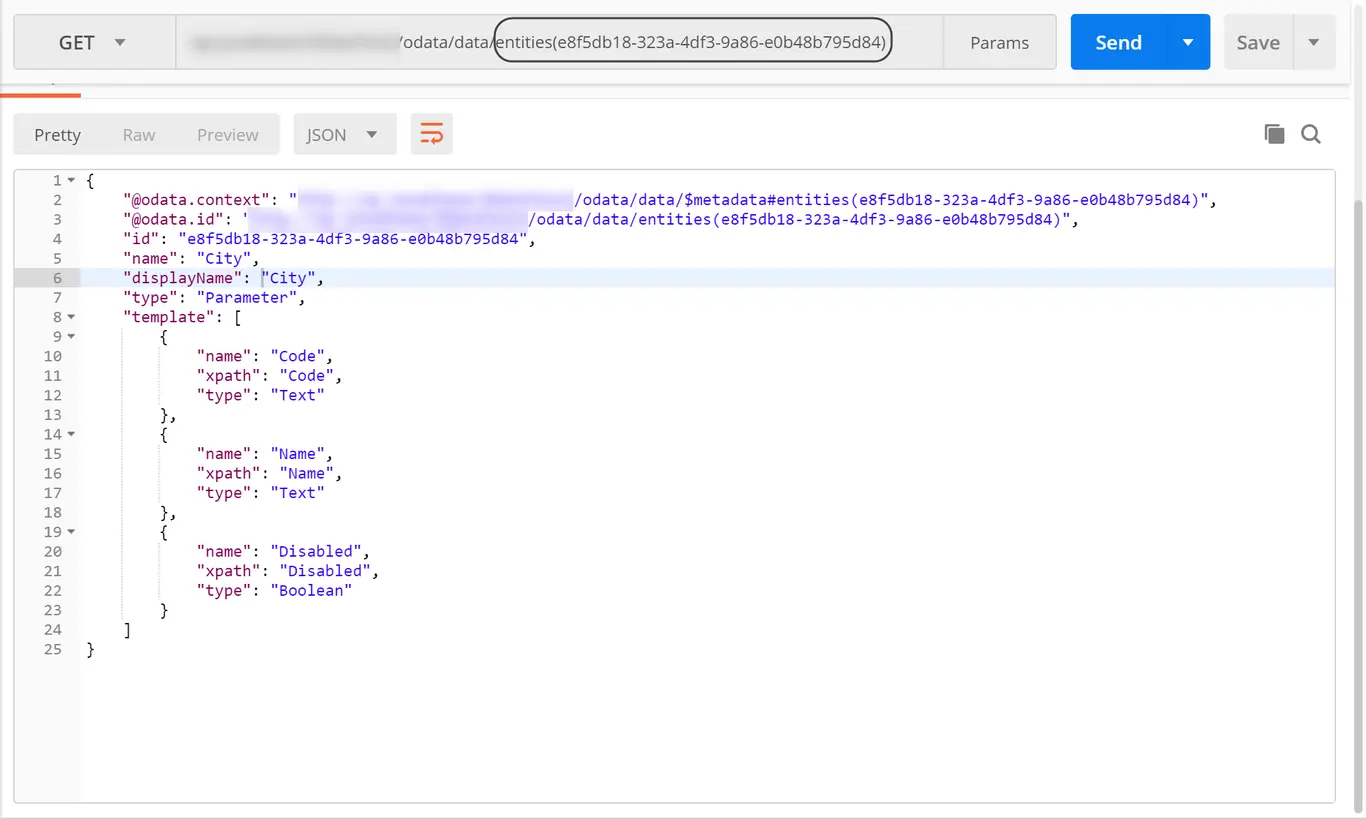Image resolution: width=1366 pixels, height=819 pixels.
Task: Collapse the Code object at line 9
Action: (x=71, y=337)
